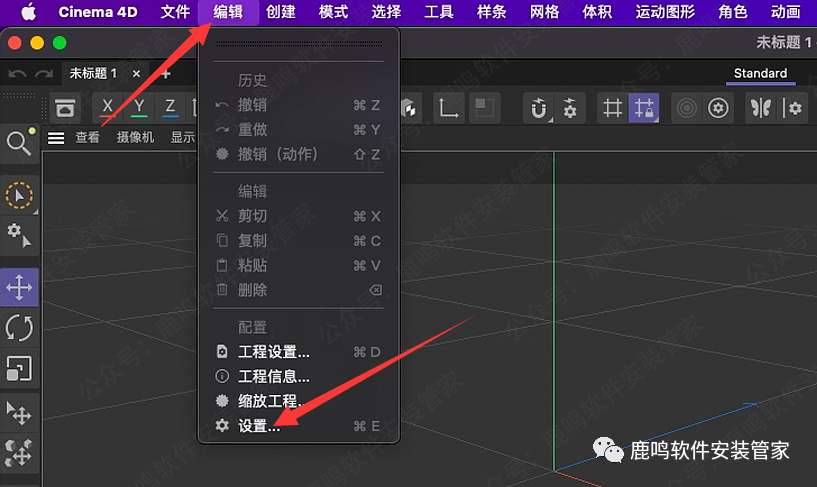817x487 pixels.
Task: Open the 模式 menu
Action: (x=333, y=11)
